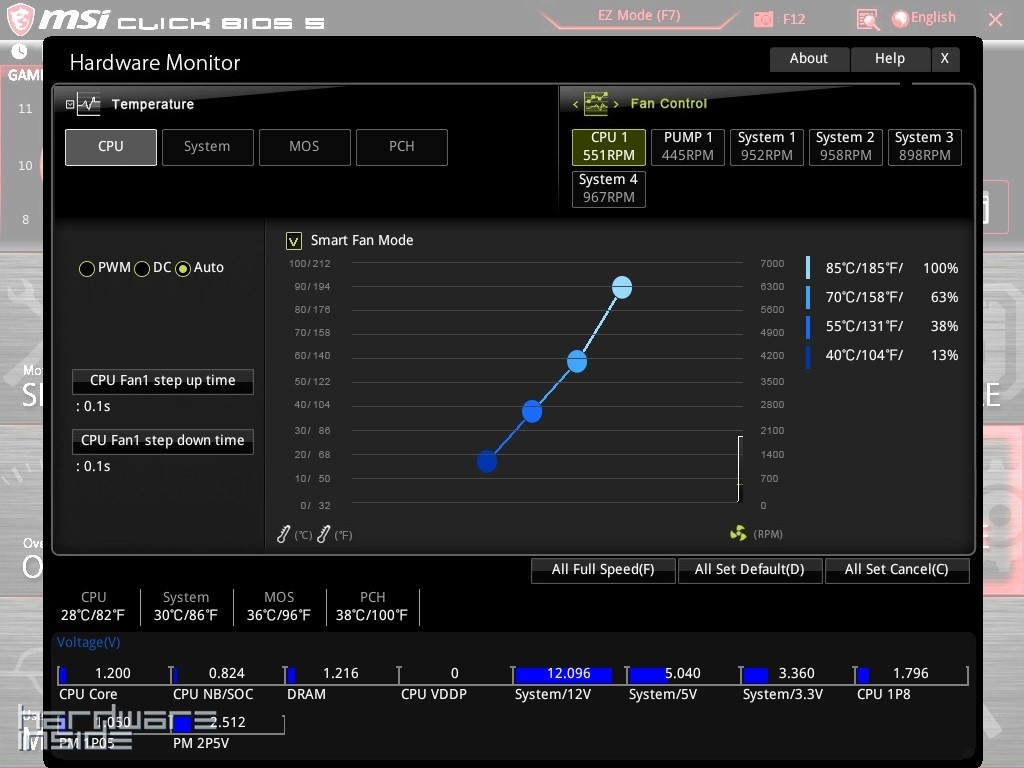The image size is (1024, 768).
Task: Click the top fan curve point at 85°C
Action: [622, 287]
